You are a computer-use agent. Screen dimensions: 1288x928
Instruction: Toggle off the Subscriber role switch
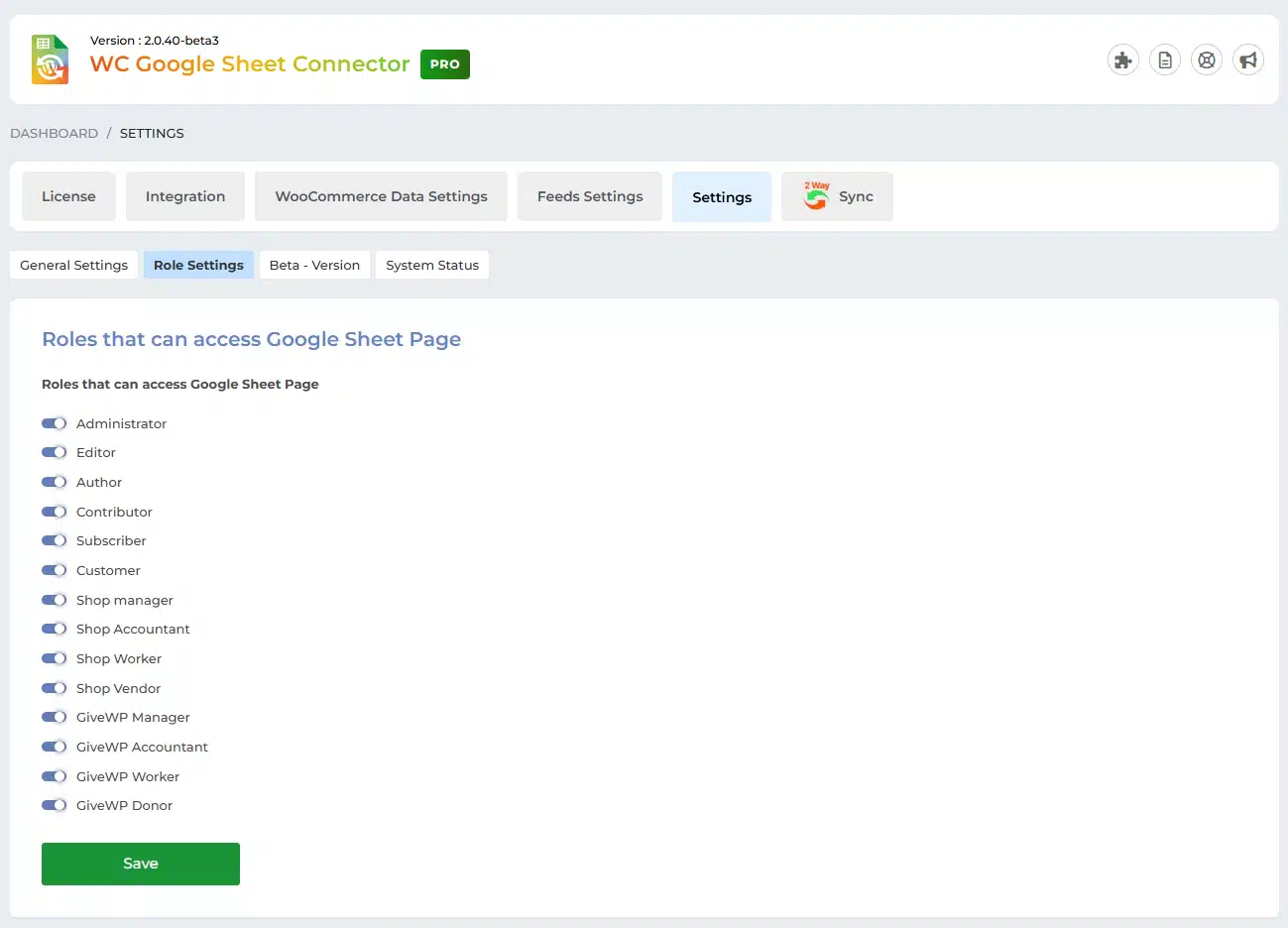click(x=54, y=541)
